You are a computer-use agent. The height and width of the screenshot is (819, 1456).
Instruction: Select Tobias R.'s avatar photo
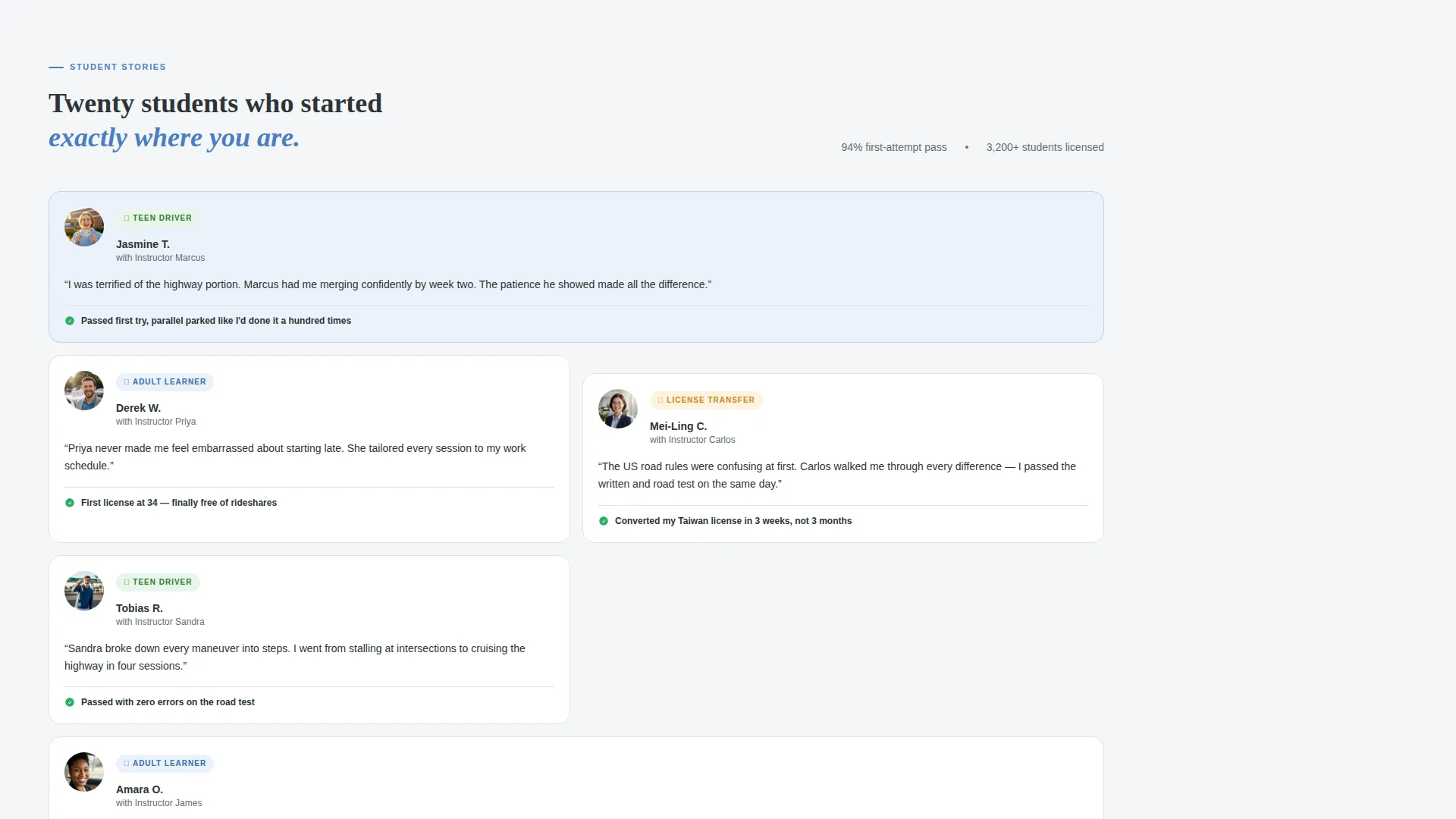(84, 591)
